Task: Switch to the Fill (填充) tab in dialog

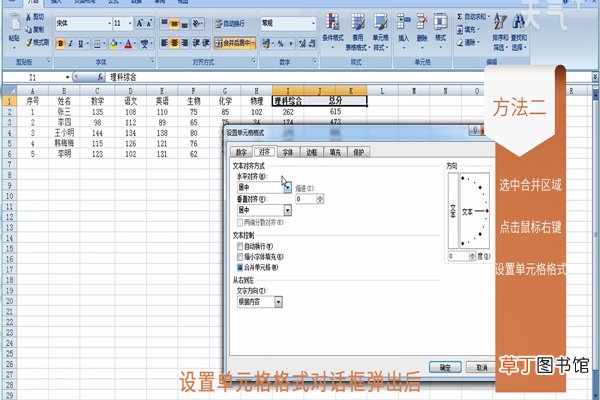Action: click(x=335, y=152)
